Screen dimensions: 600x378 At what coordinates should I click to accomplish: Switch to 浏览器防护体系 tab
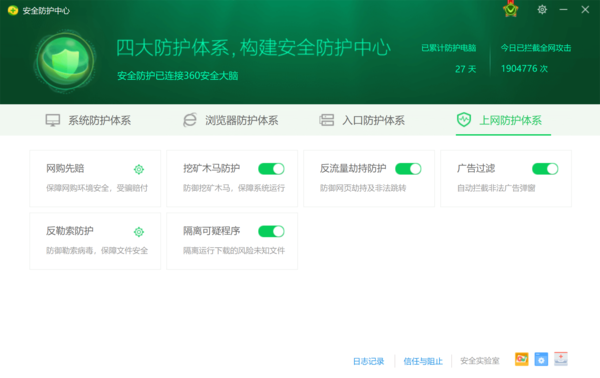[x=231, y=120]
